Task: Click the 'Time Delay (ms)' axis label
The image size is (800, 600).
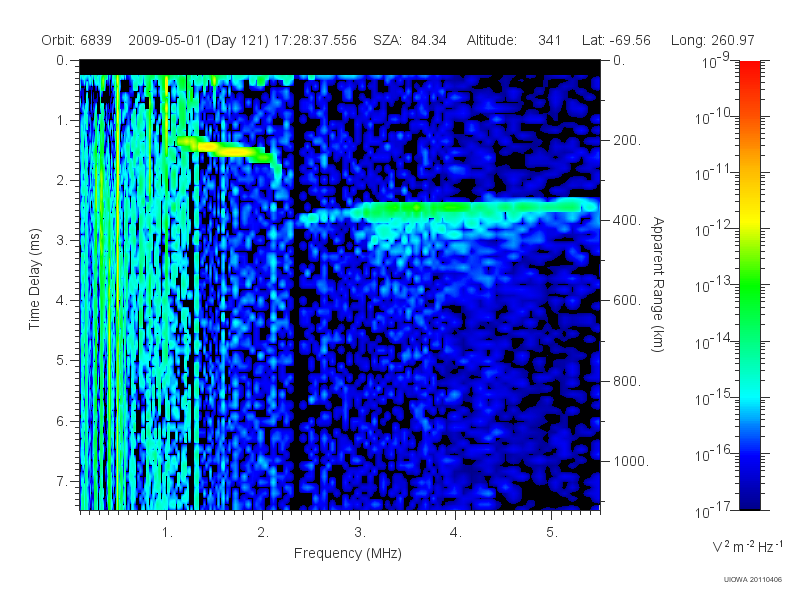Action: [x=34, y=279]
